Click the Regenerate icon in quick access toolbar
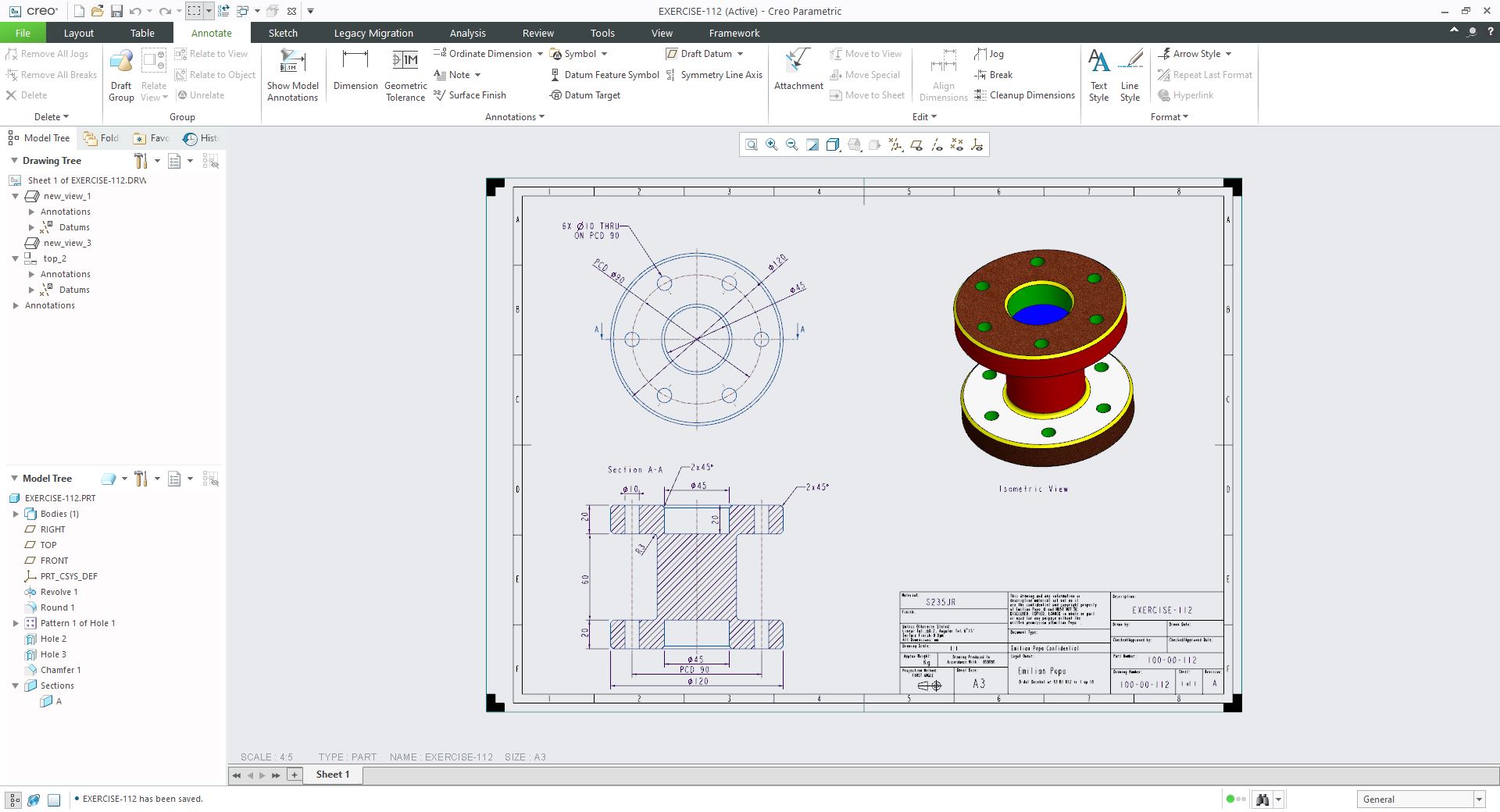Image resolution: width=1500 pixels, height=812 pixels. click(x=223, y=11)
